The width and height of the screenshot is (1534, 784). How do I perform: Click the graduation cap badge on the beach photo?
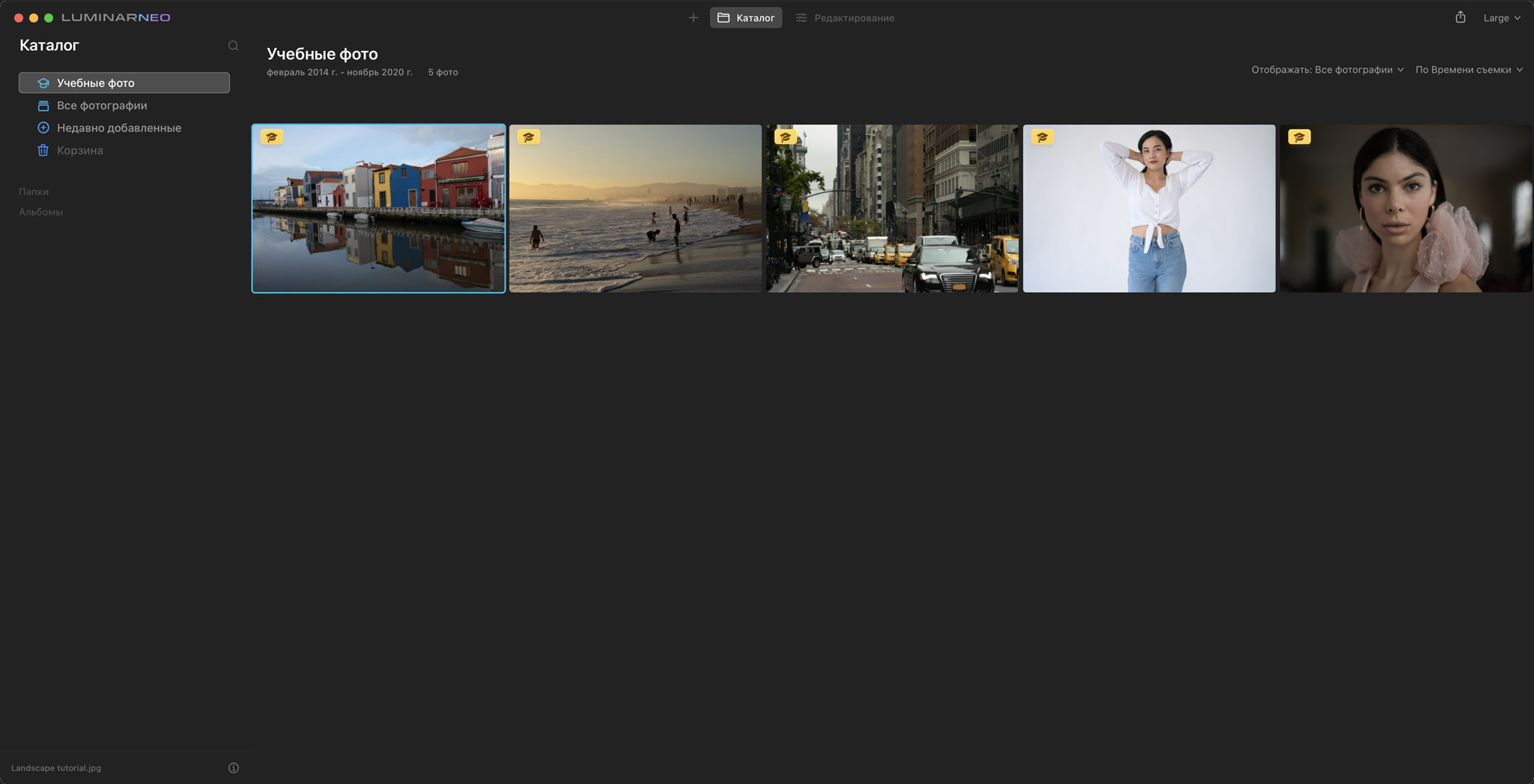coord(529,136)
